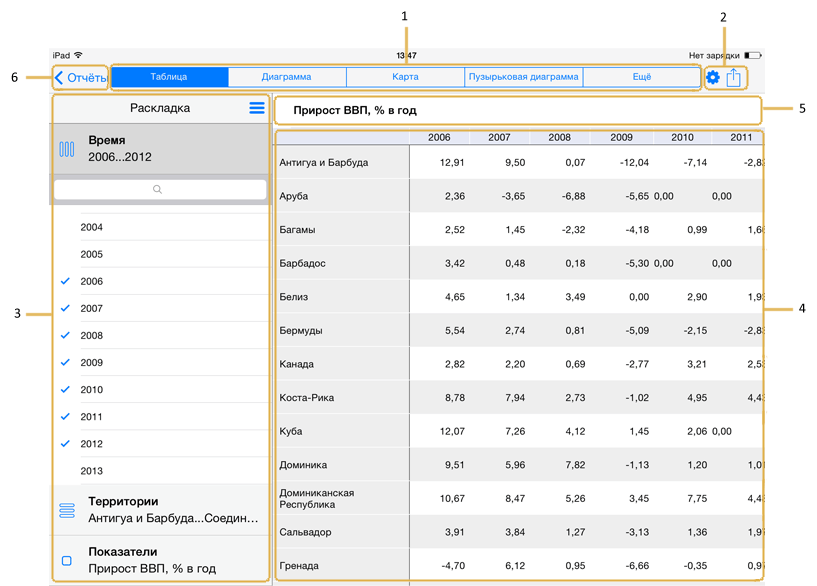Switch to the Карта tab
The image size is (817, 586).
click(405, 77)
